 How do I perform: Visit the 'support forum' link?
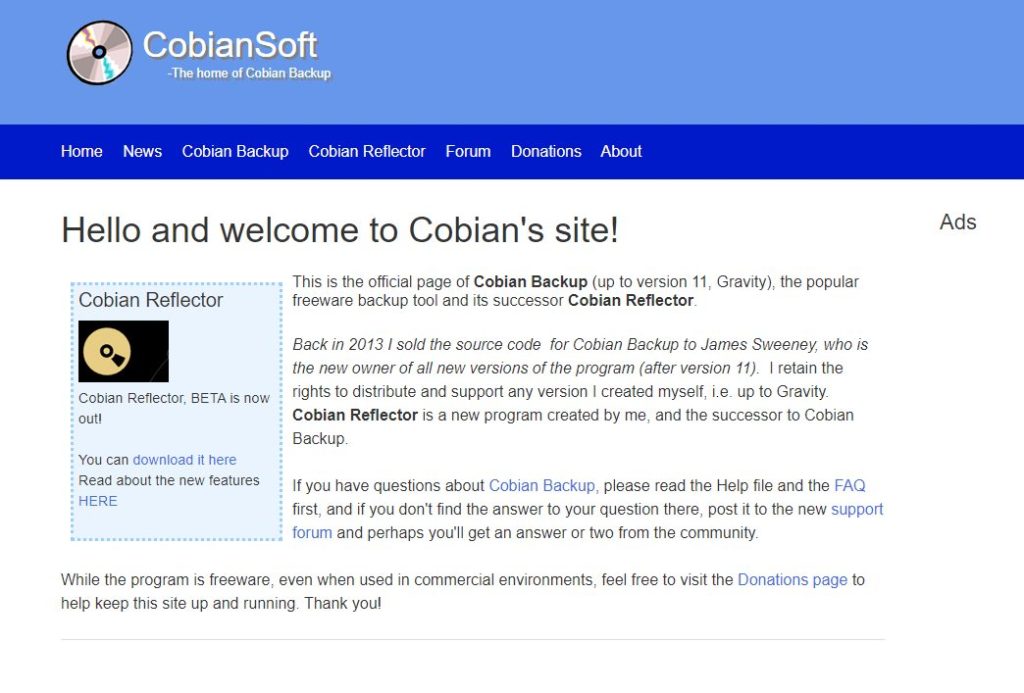point(857,509)
